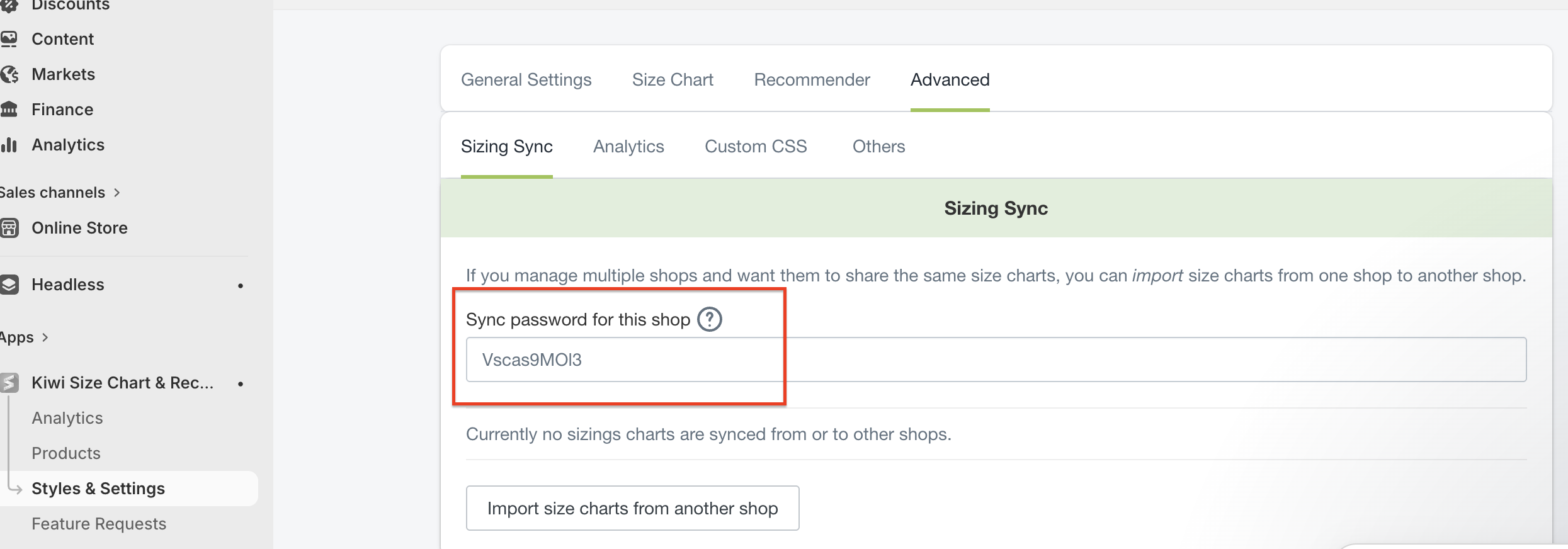Screen dimensions: 1568x549
Task: Click the Headless channel icon
Action: 9,285
